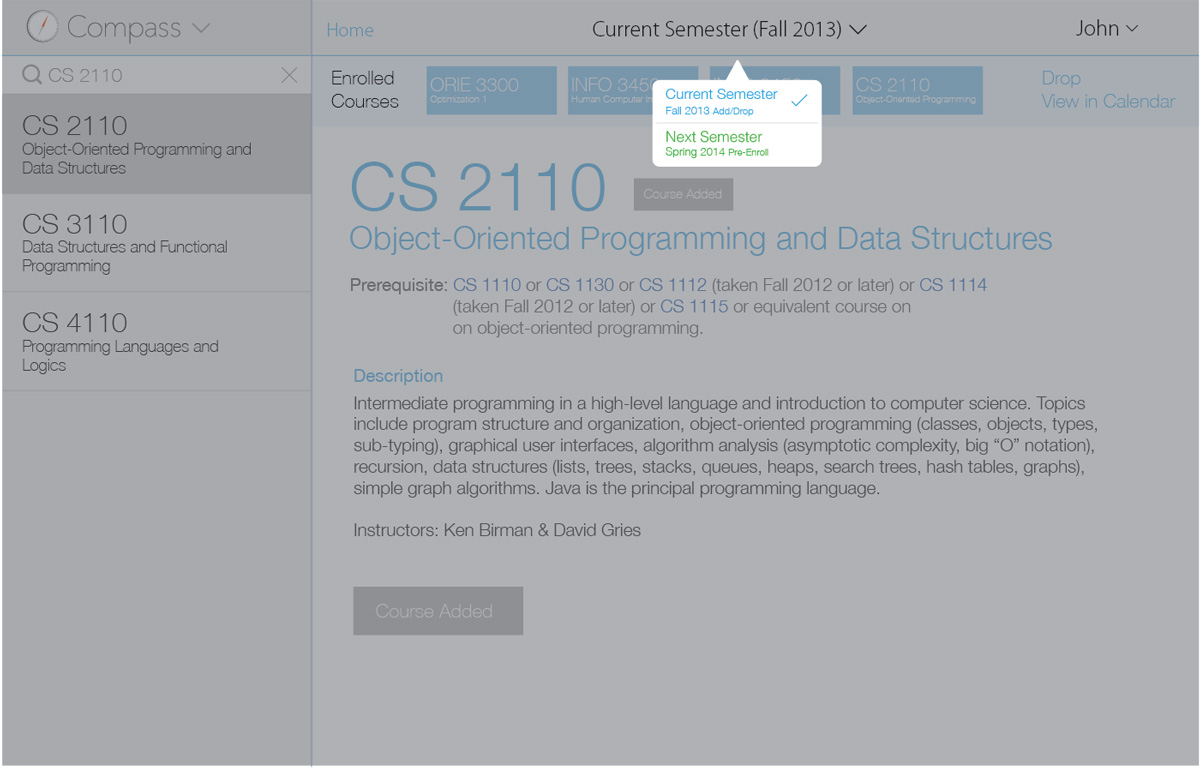The width and height of the screenshot is (1200, 768).
Task: Click the Compass logo icon
Action: pos(42,27)
